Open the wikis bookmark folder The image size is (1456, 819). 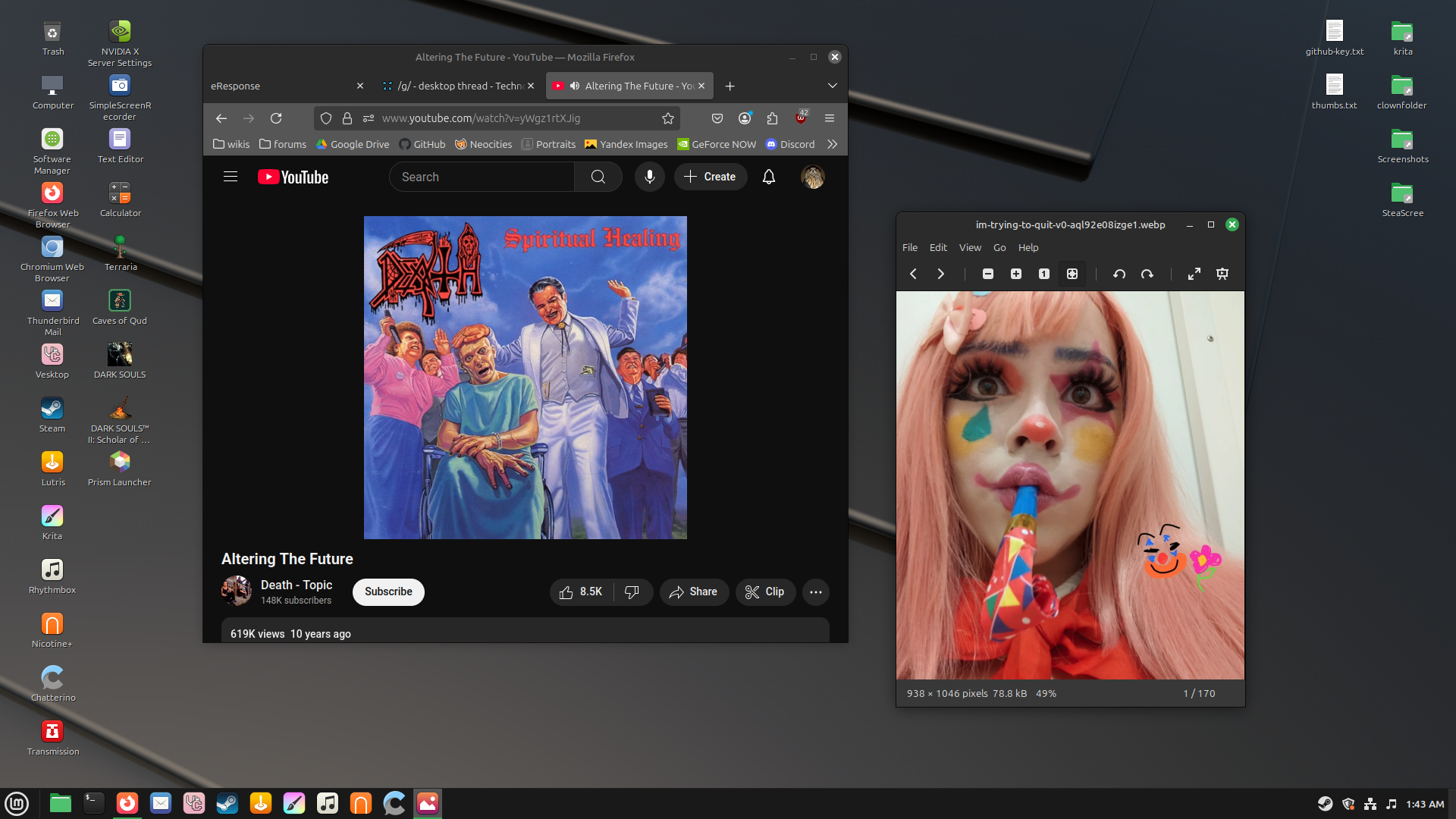coord(231,144)
